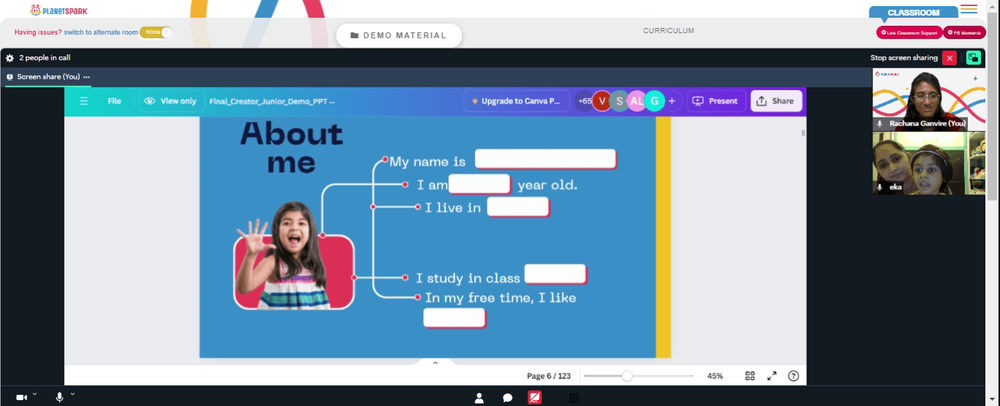Click the Canva vertical scrollbar thumb
1000x406 pixels.
point(803,133)
